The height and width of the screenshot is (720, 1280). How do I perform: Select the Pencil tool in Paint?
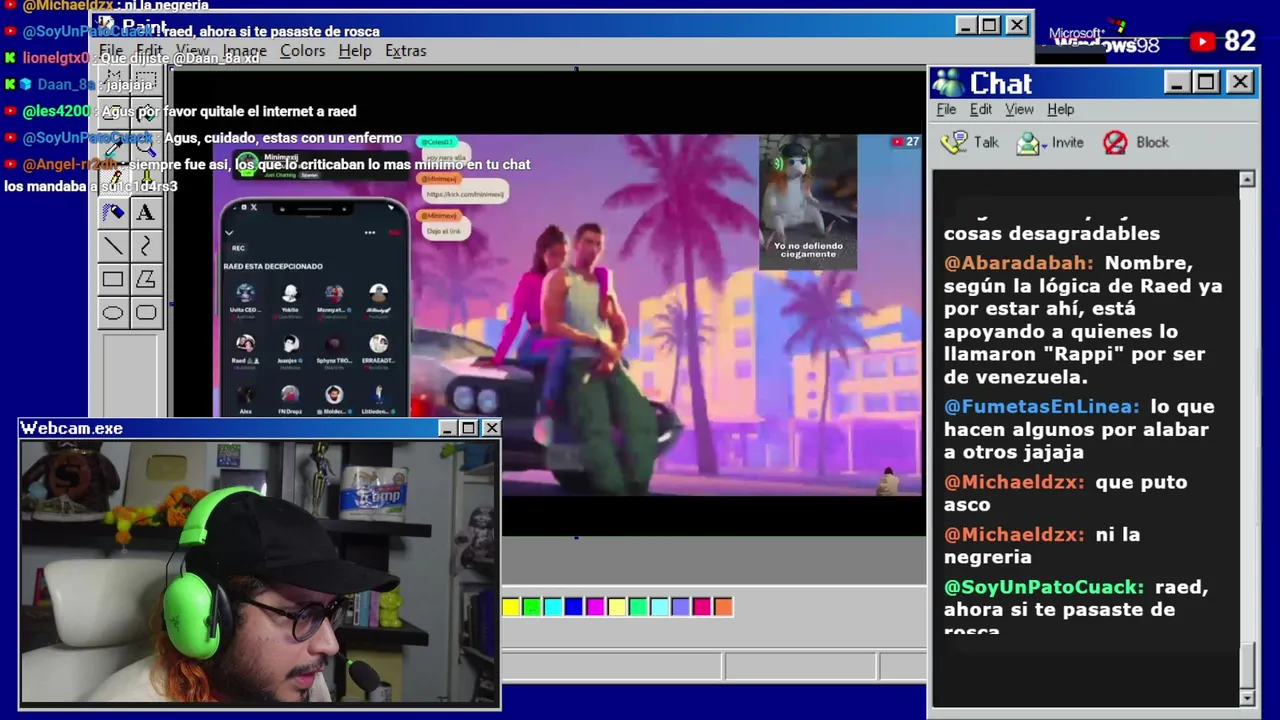tap(113, 179)
